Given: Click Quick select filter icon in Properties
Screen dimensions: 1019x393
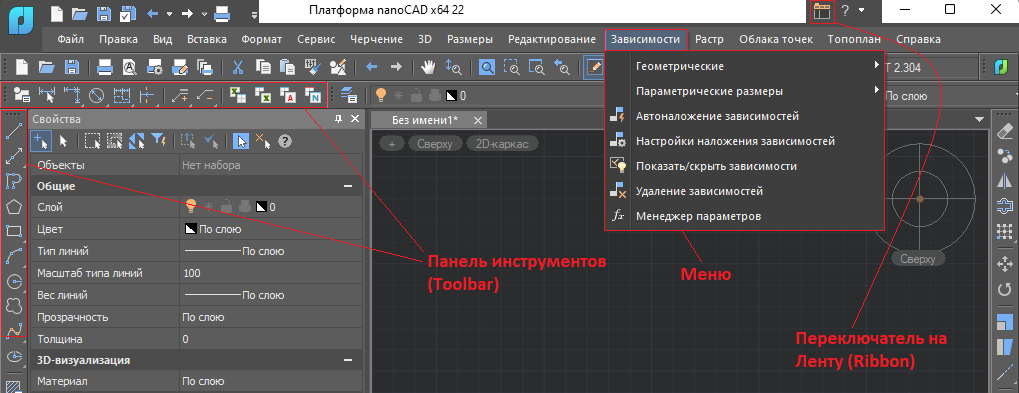Looking at the screenshot, I should 159,140.
